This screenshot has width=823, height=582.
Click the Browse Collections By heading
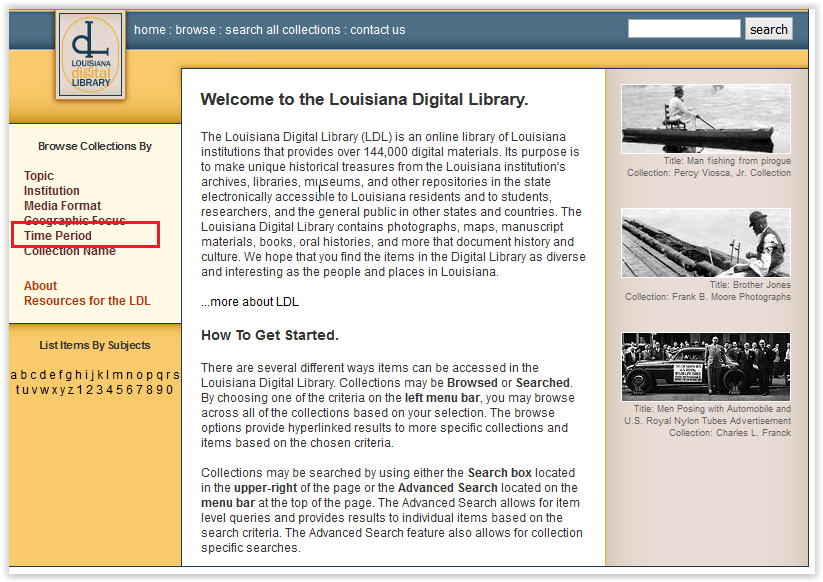(x=95, y=146)
